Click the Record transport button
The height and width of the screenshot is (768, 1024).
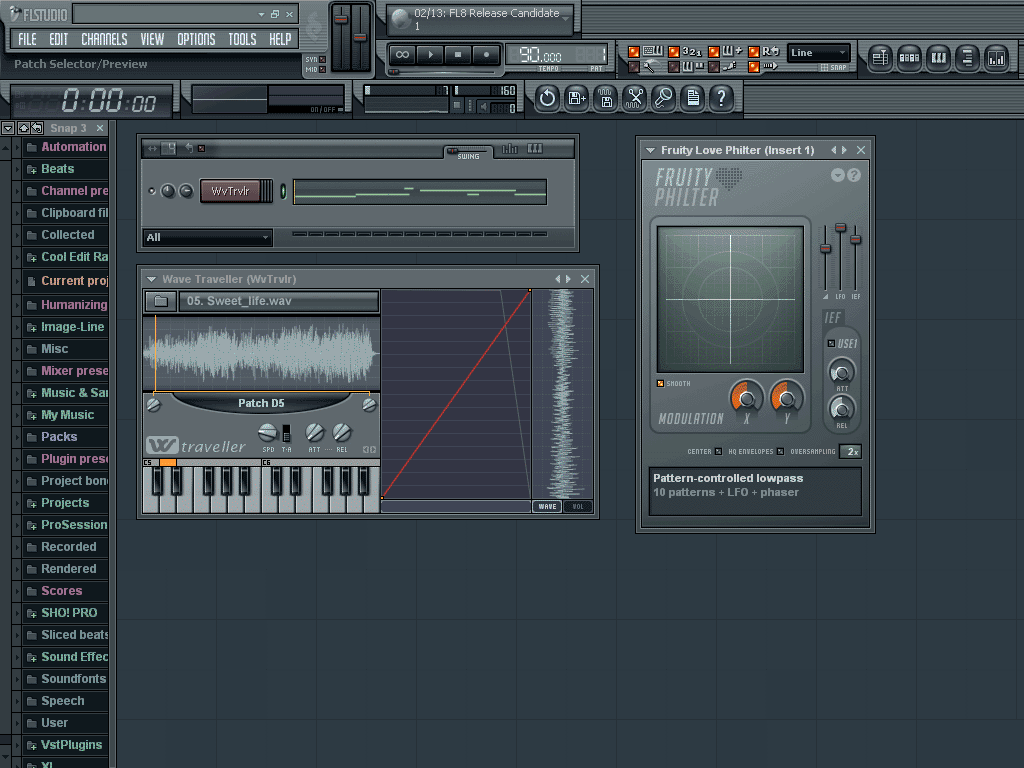[487, 55]
